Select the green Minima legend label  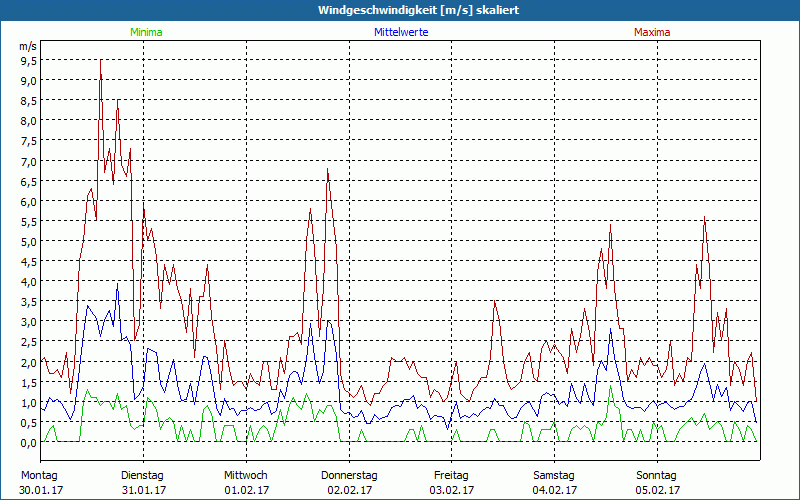click(146, 32)
